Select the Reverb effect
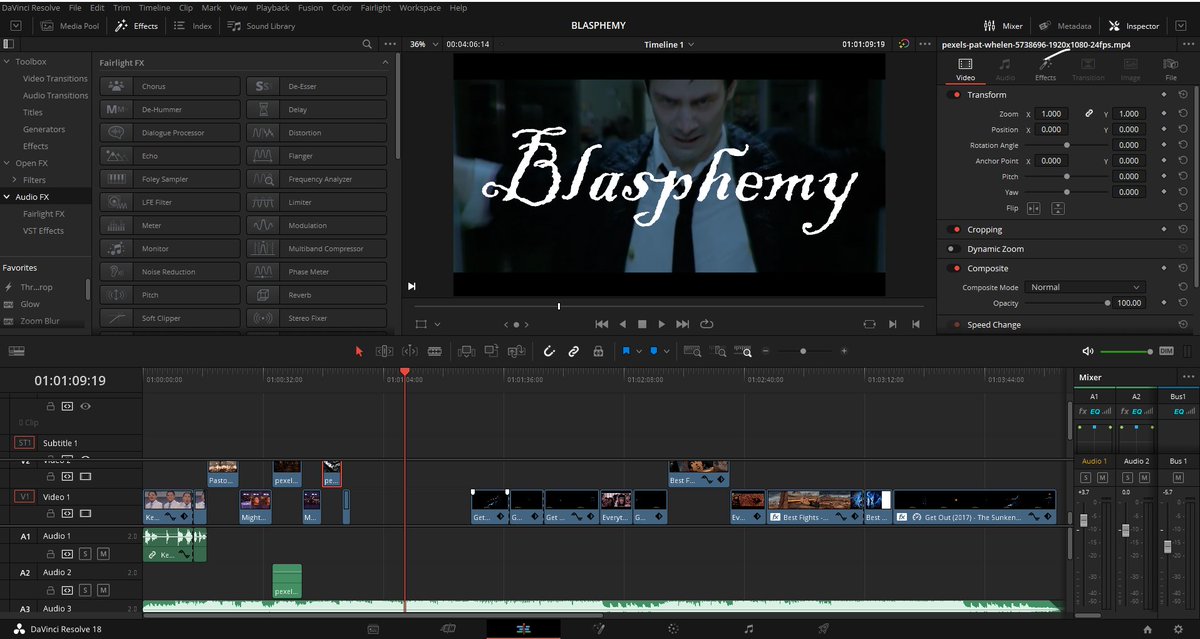This screenshot has width=1200, height=639. coord(317,295)
